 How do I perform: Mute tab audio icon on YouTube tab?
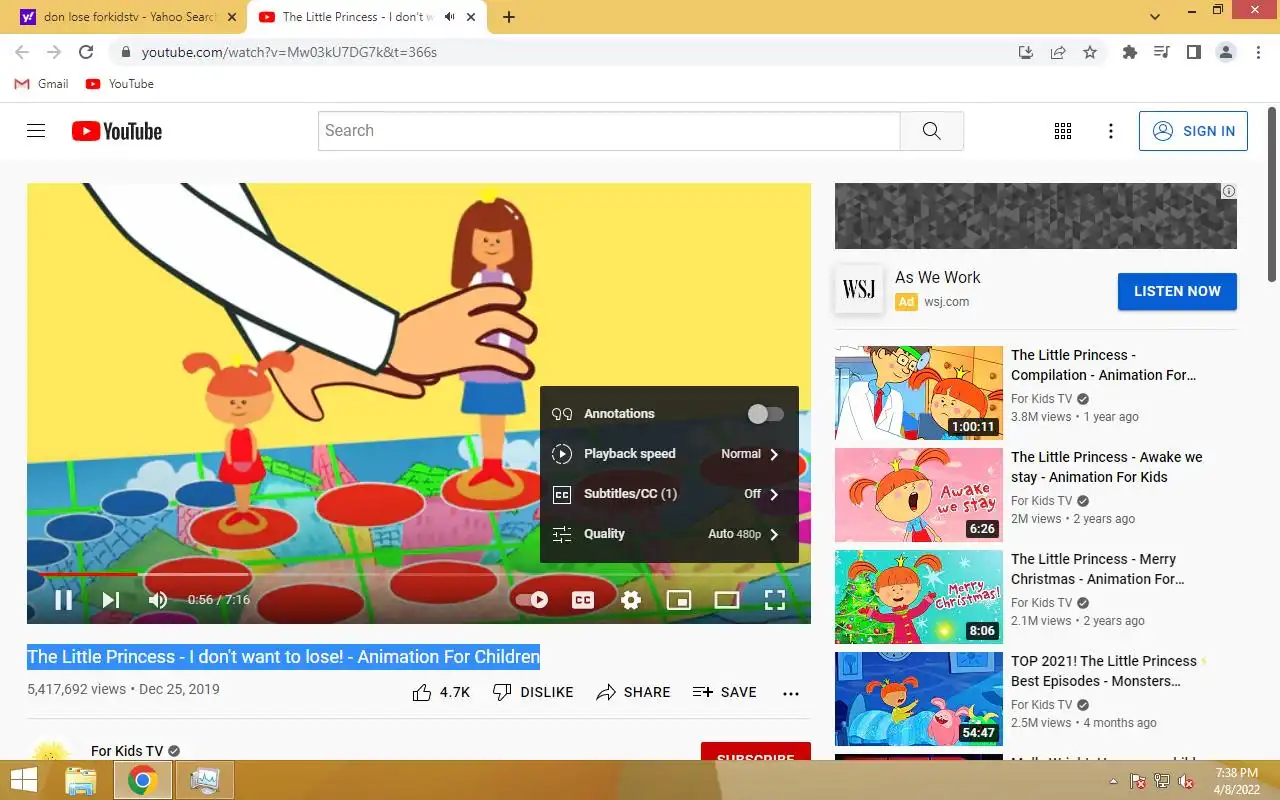coord(450,17)
